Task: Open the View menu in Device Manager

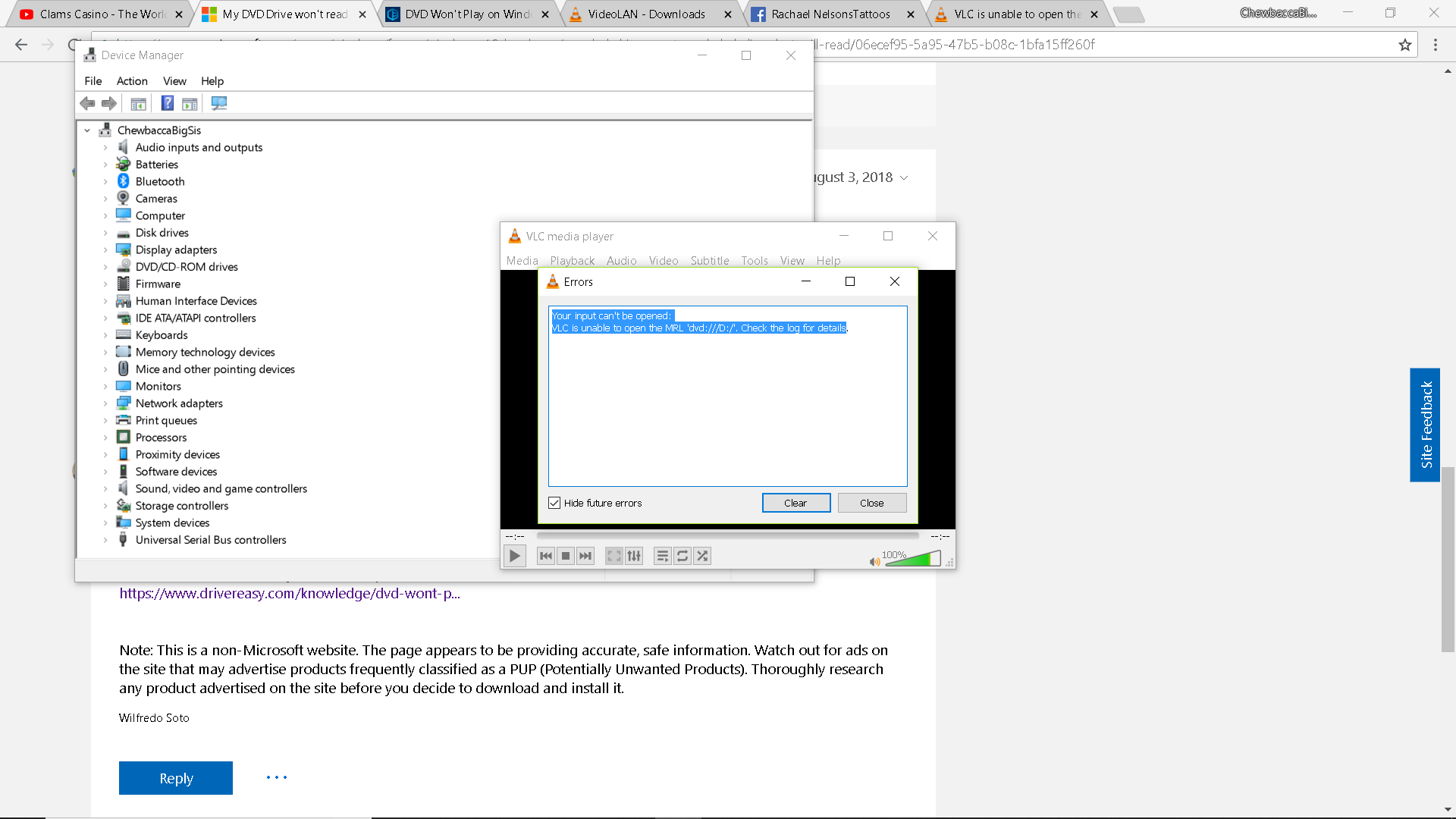Action: 174,81
